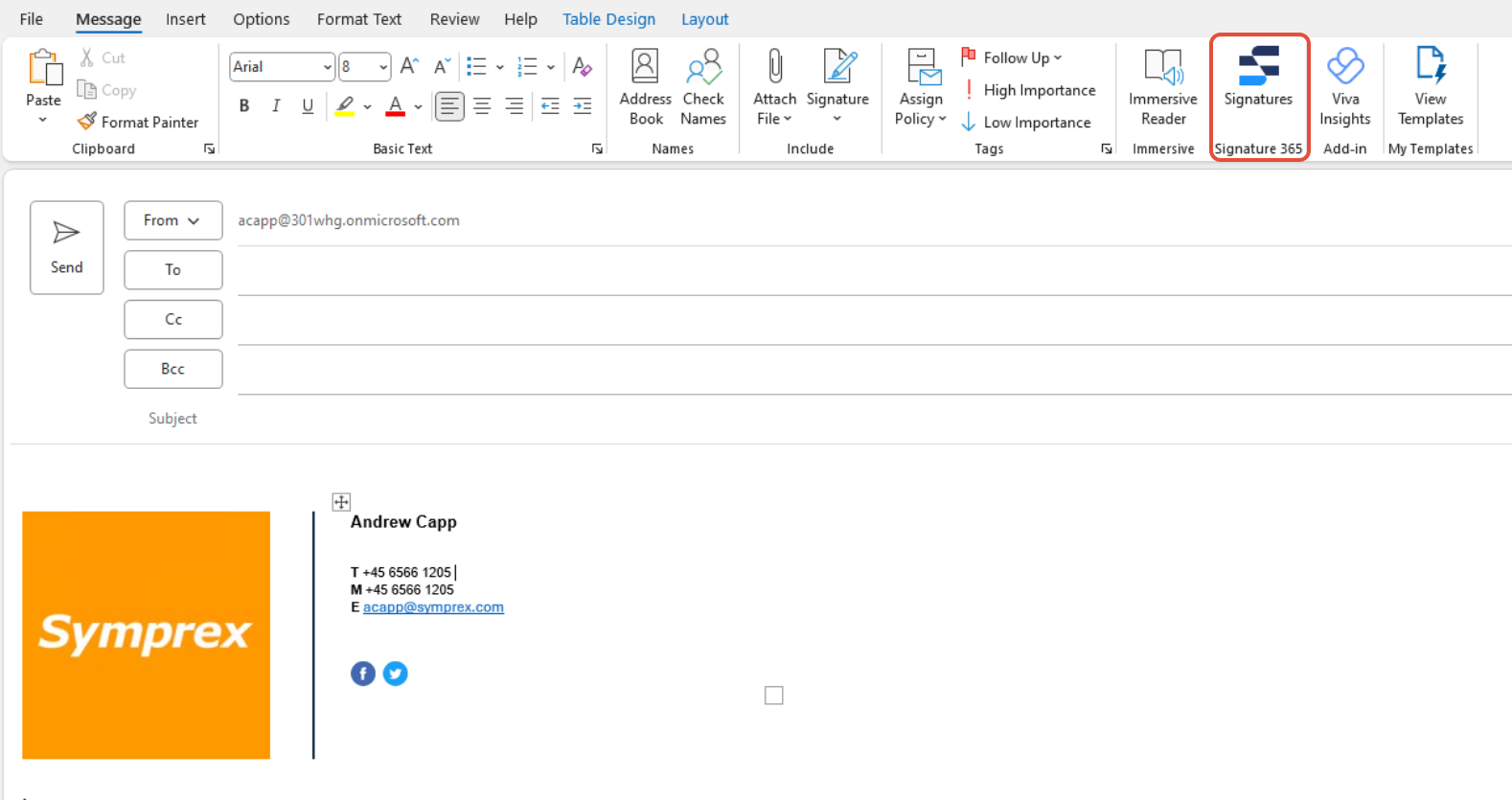Open the File tab
Screen dimensions: 1512x800
click(x=32, y=19)
